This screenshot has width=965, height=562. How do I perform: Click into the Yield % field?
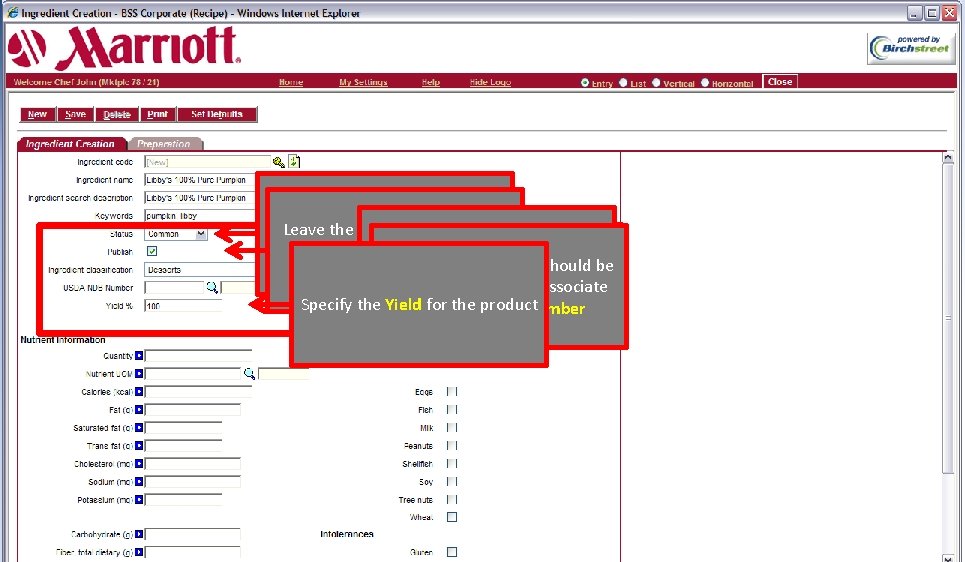[x=183, y=305]
